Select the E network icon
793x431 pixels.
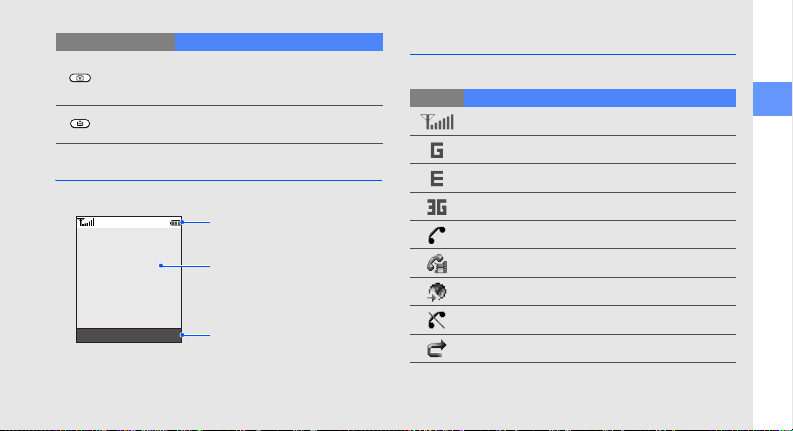click(x=437, y=179)
